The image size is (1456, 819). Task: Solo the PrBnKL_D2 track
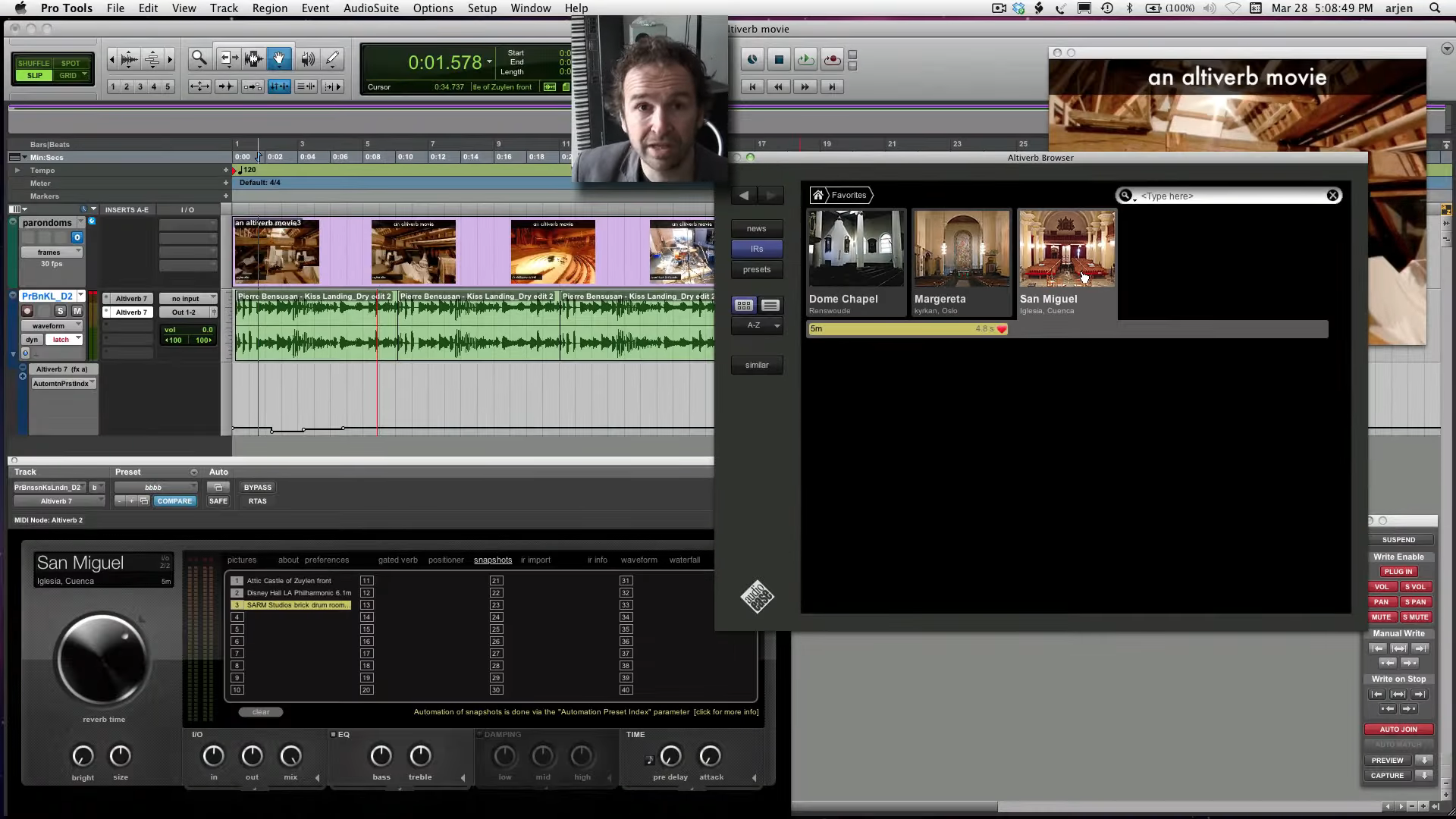point(61,311)
